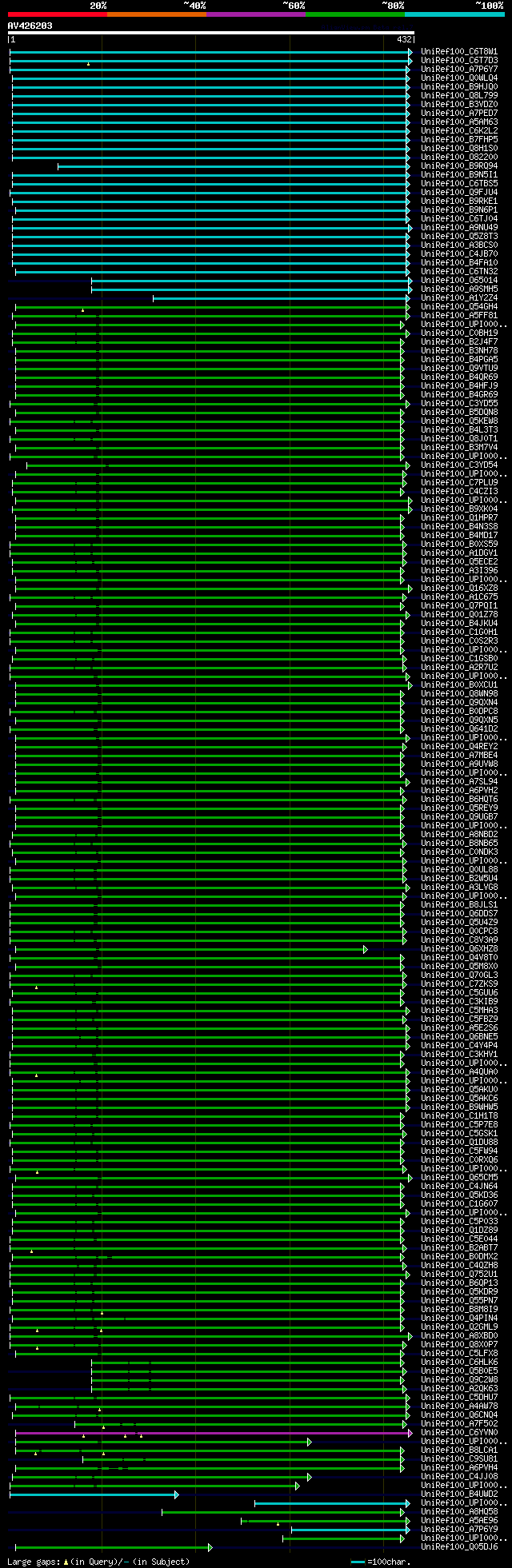This screenshot has height=1568, width=512.
Task: Select label UniRef100_Q9FJU4
Action: pyautogui.click(x=459, y=193)
